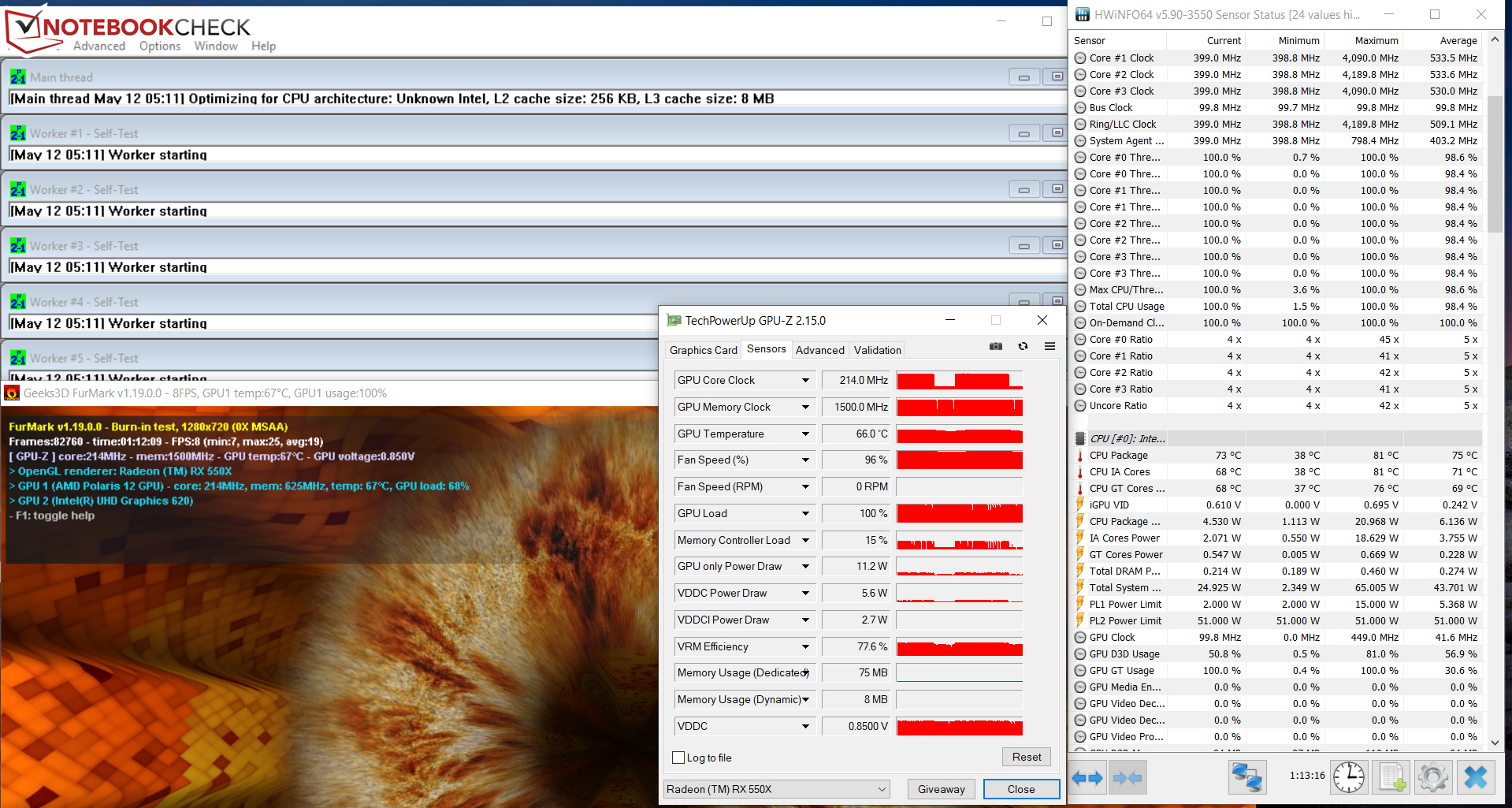Viewport: 1512px width, 808px height.
Task: Select the CPU Package temperature row
Action: point(1276,455)
